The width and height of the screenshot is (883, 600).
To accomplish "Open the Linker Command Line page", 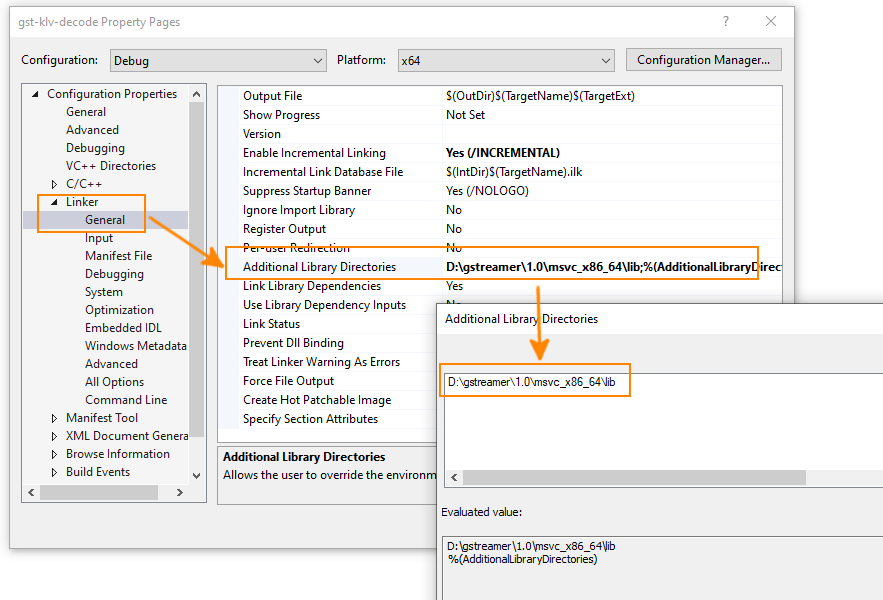I will [126, 400].
